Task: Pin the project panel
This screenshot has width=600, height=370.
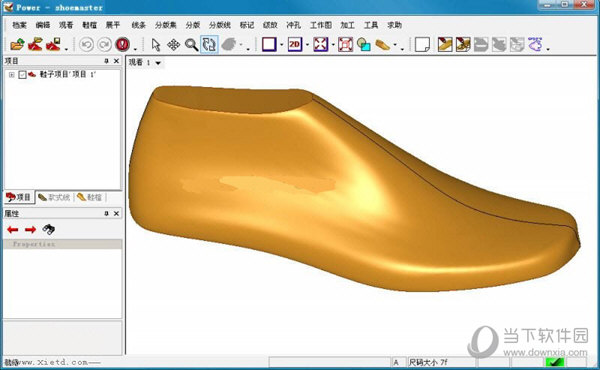Action: (106, 61)
